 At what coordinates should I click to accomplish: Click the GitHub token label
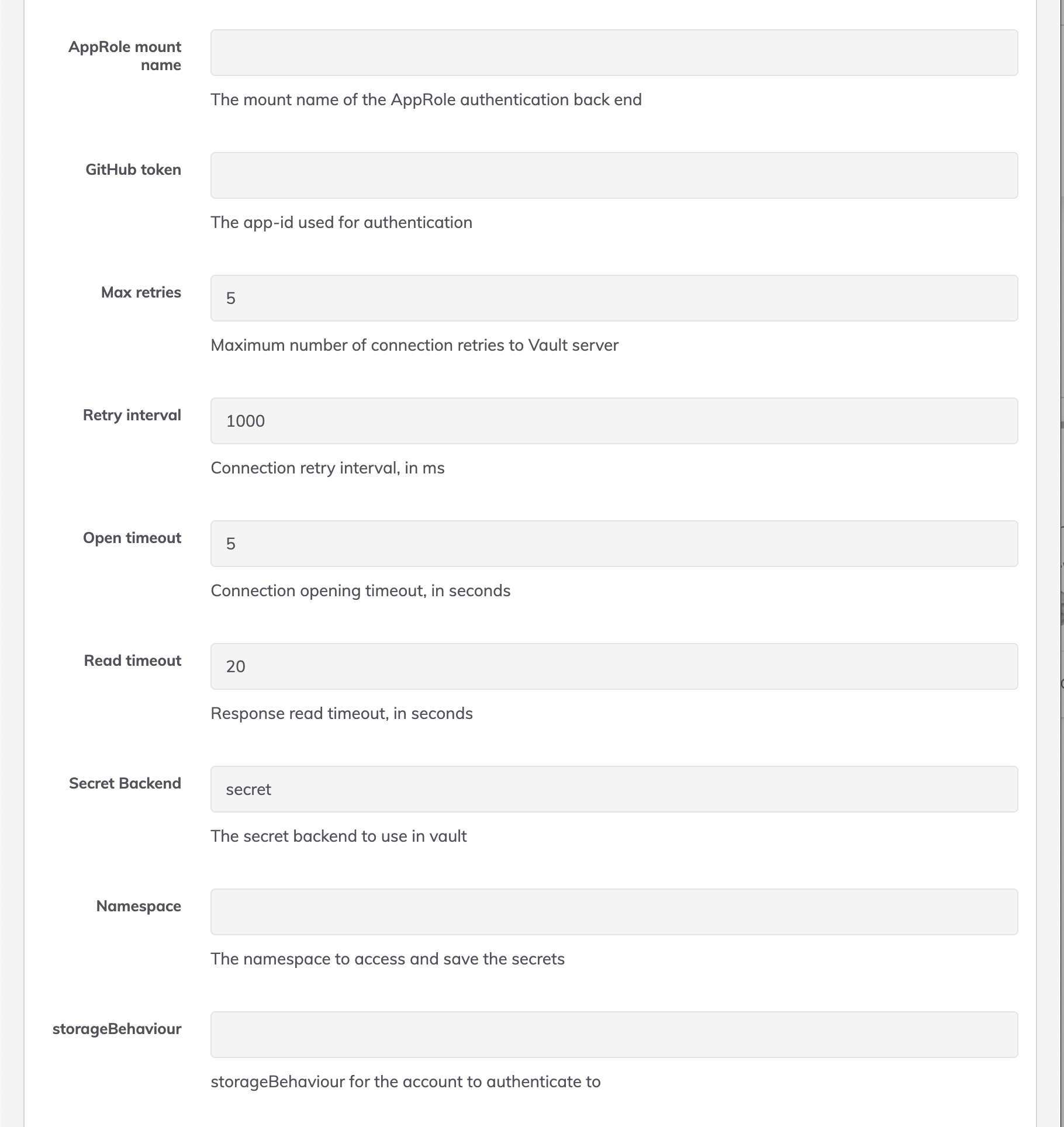tap(133, 170)
